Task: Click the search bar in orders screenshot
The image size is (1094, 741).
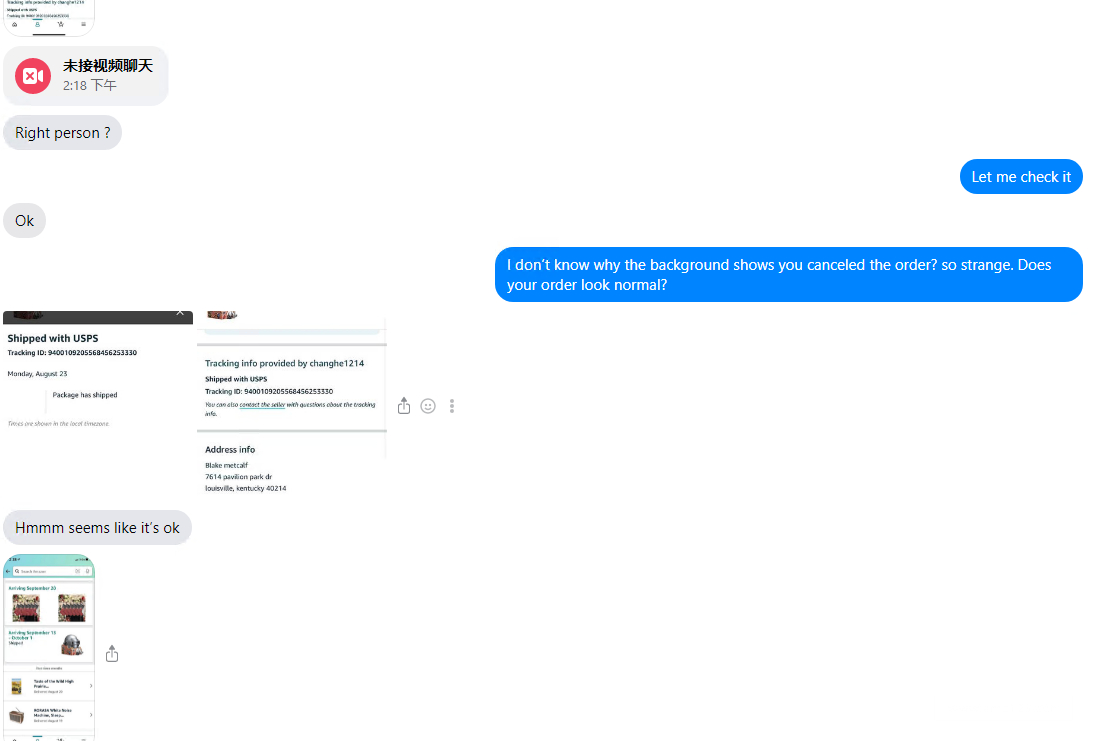Action: [49, 571]
